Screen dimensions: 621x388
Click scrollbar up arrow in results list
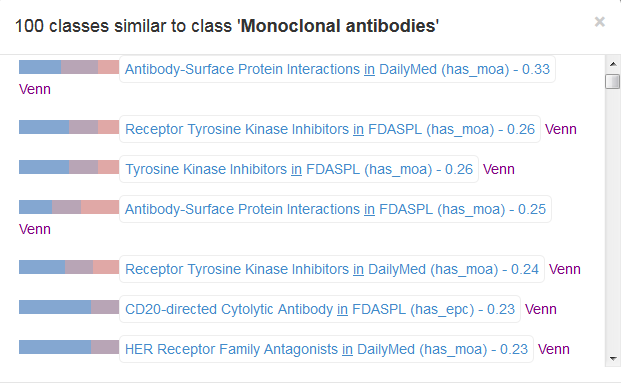(613, 64)
